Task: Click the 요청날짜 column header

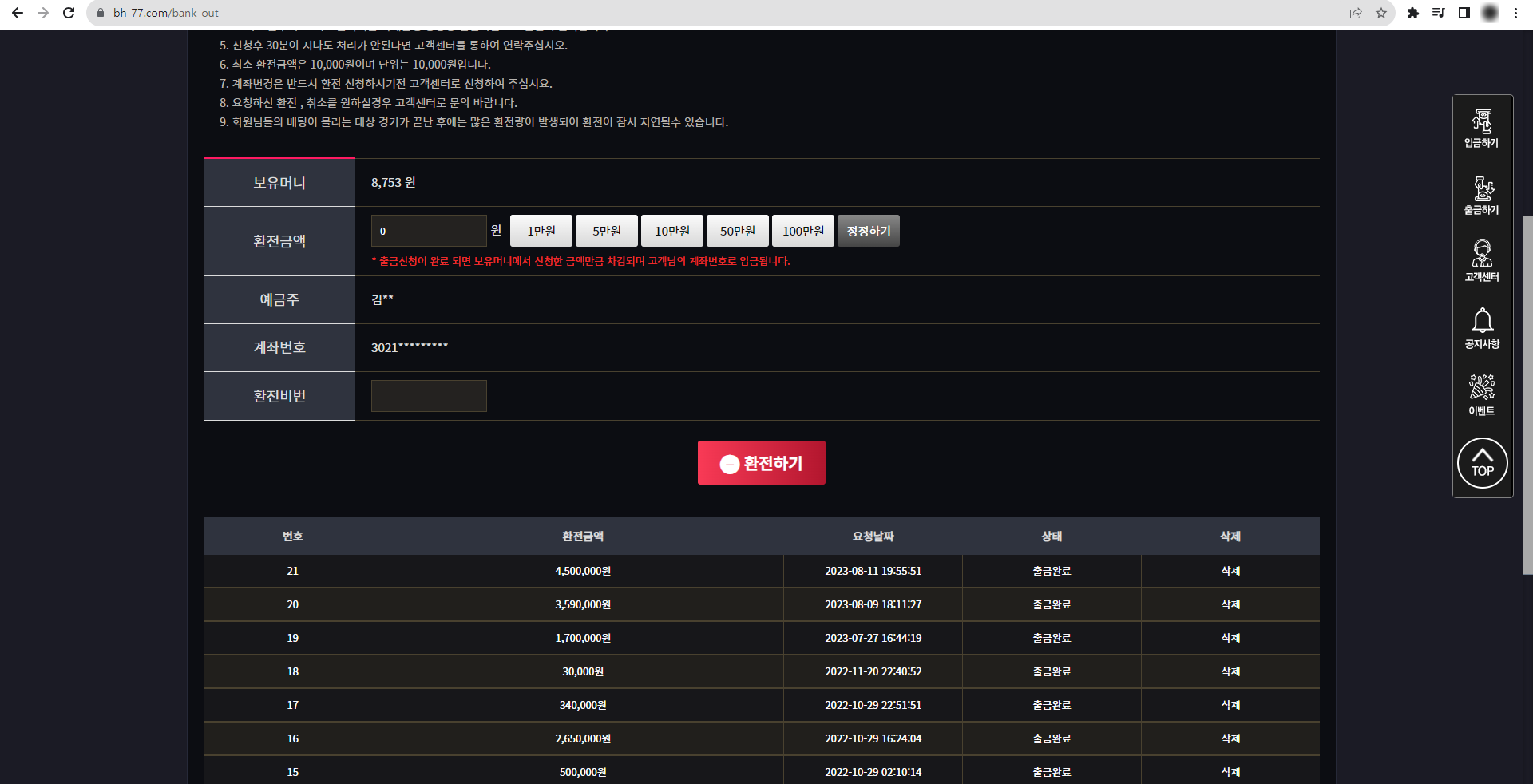Action: [x=873, y=537]
